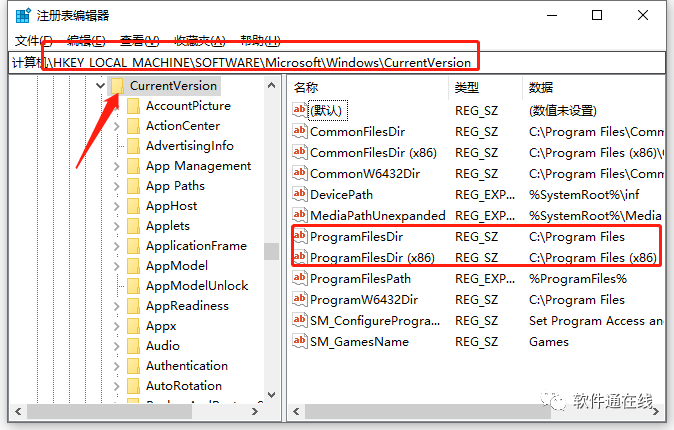Click the string icon beside SM_GamesName
This screenshot has height=430, width=674.
pyautogui.click(x=300, y=341)
